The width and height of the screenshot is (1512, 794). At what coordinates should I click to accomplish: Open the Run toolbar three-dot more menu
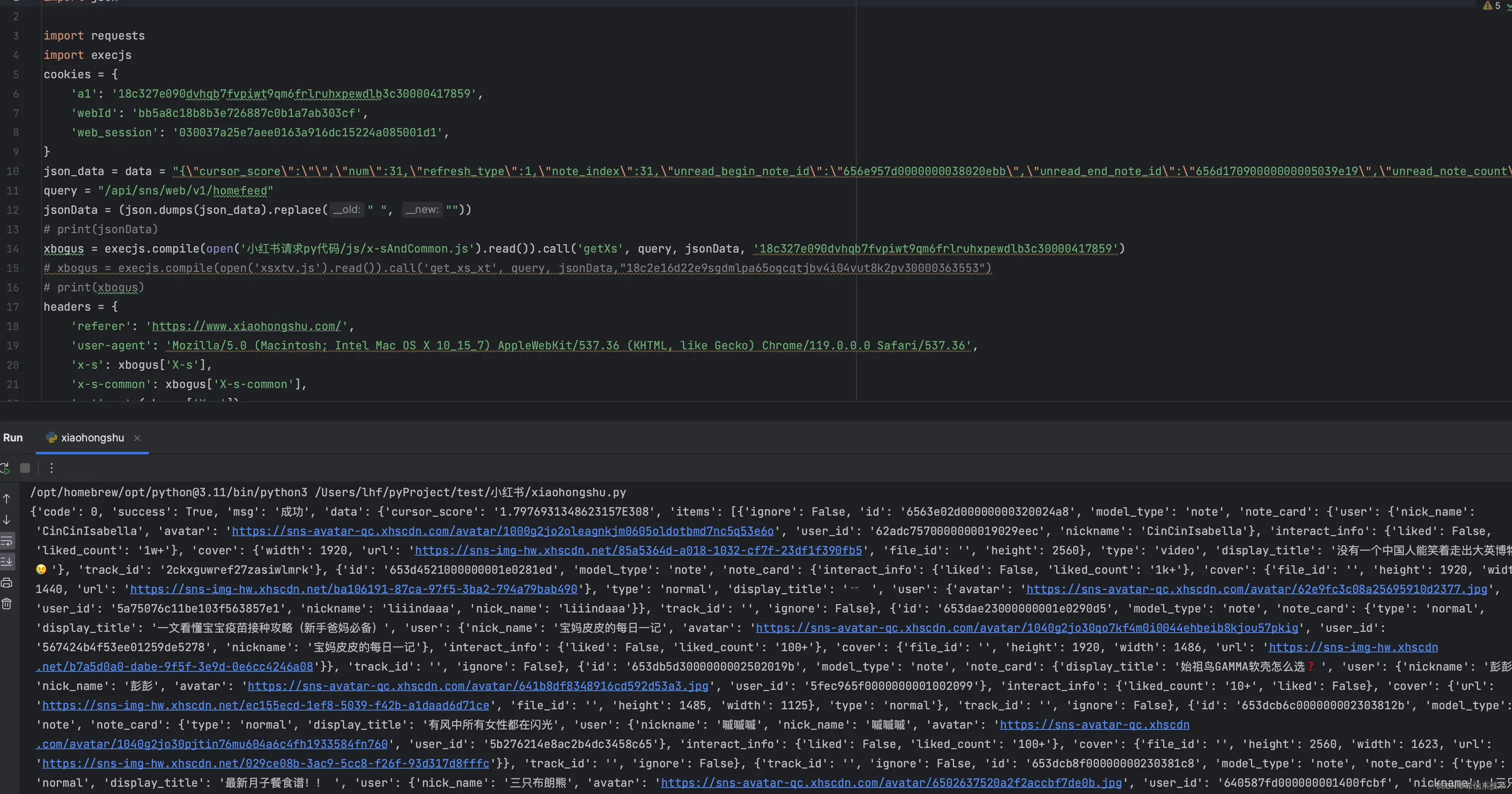(51, 467)
